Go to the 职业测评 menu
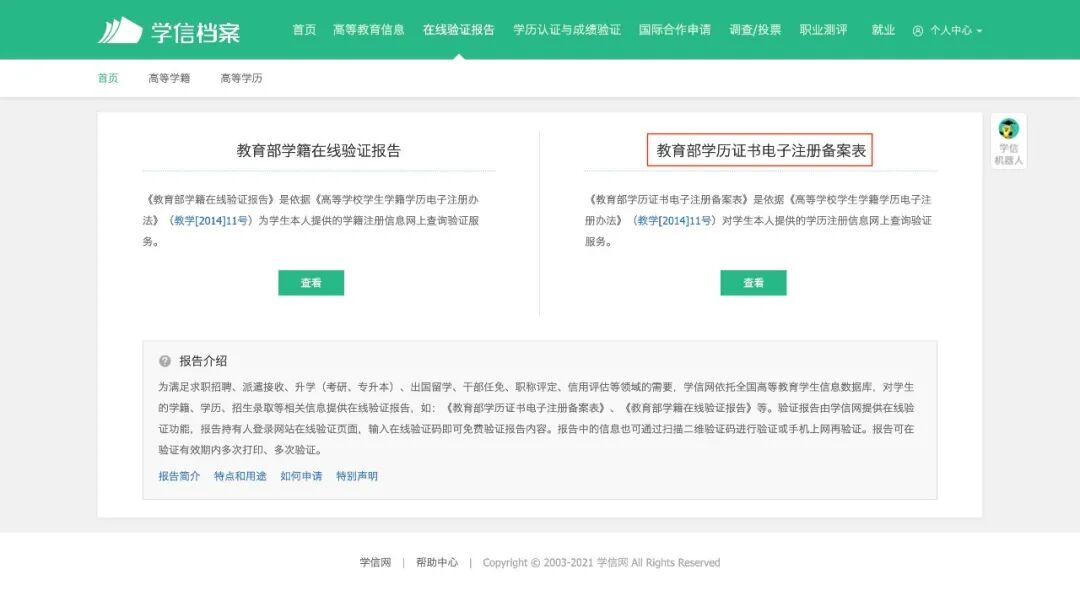Screen dimensions: 1080x591 pyautogui.click(x=823, y=30)
